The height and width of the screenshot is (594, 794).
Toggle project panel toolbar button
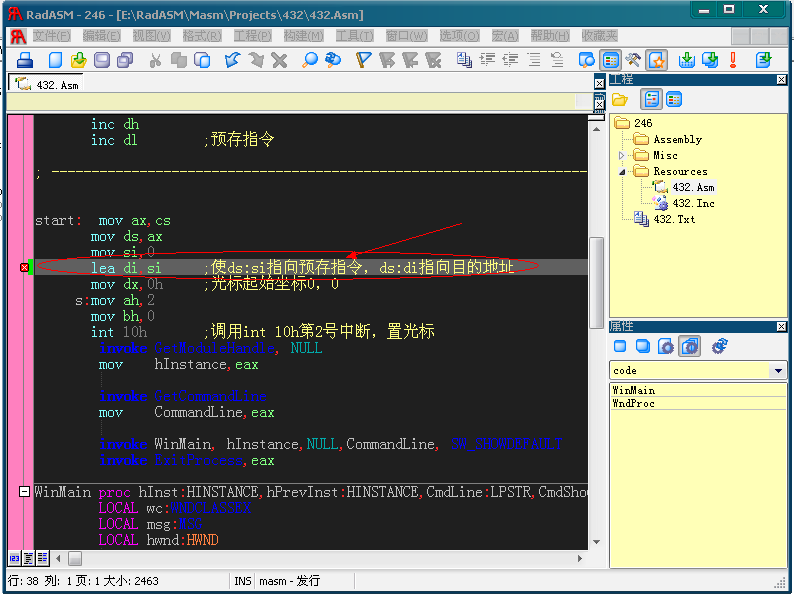coord(611,60)
